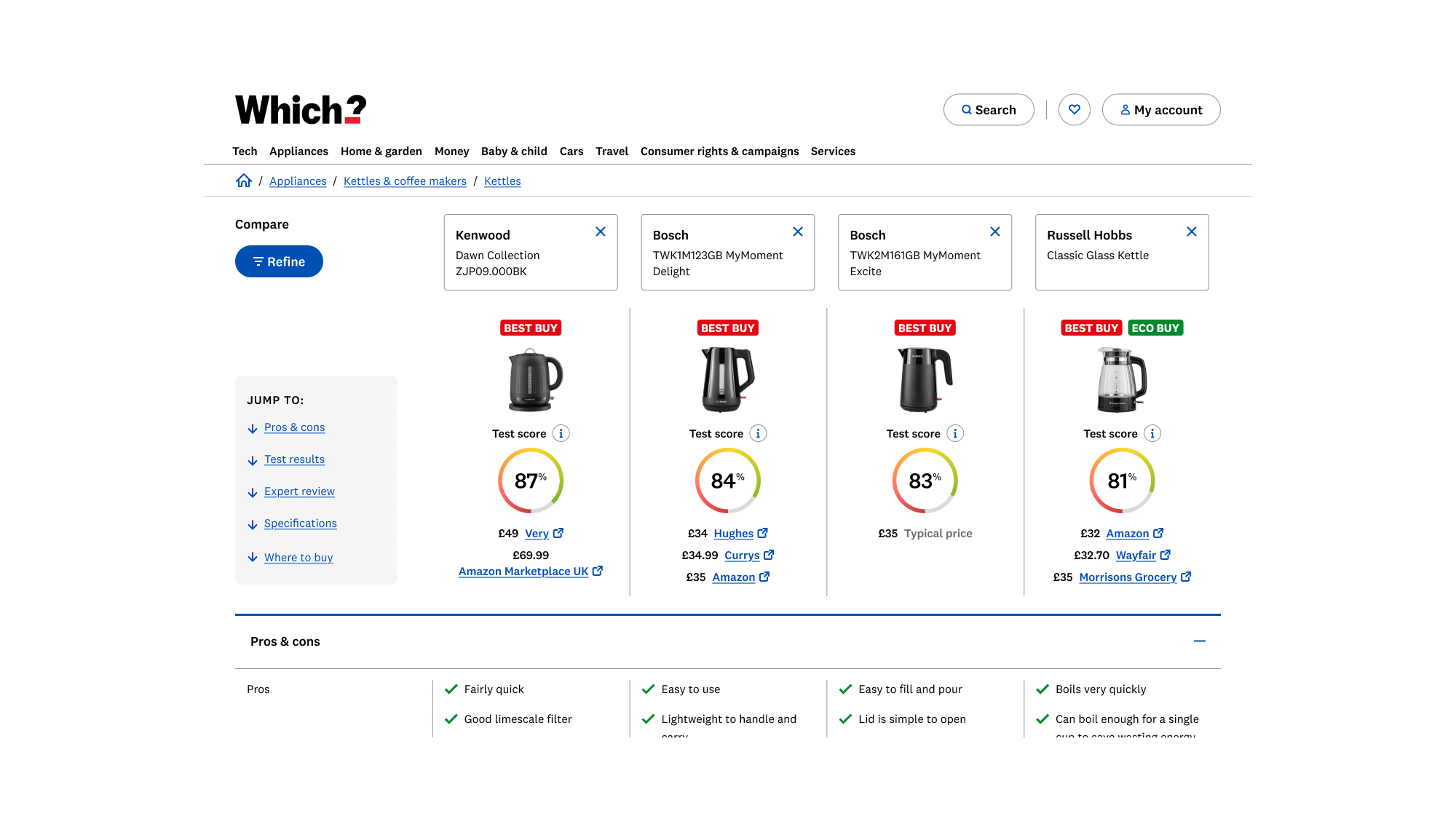This screenshot has width=1456, height=819.
Task: Show test score info for Kenwood
Action: click(x=561, y=434)
